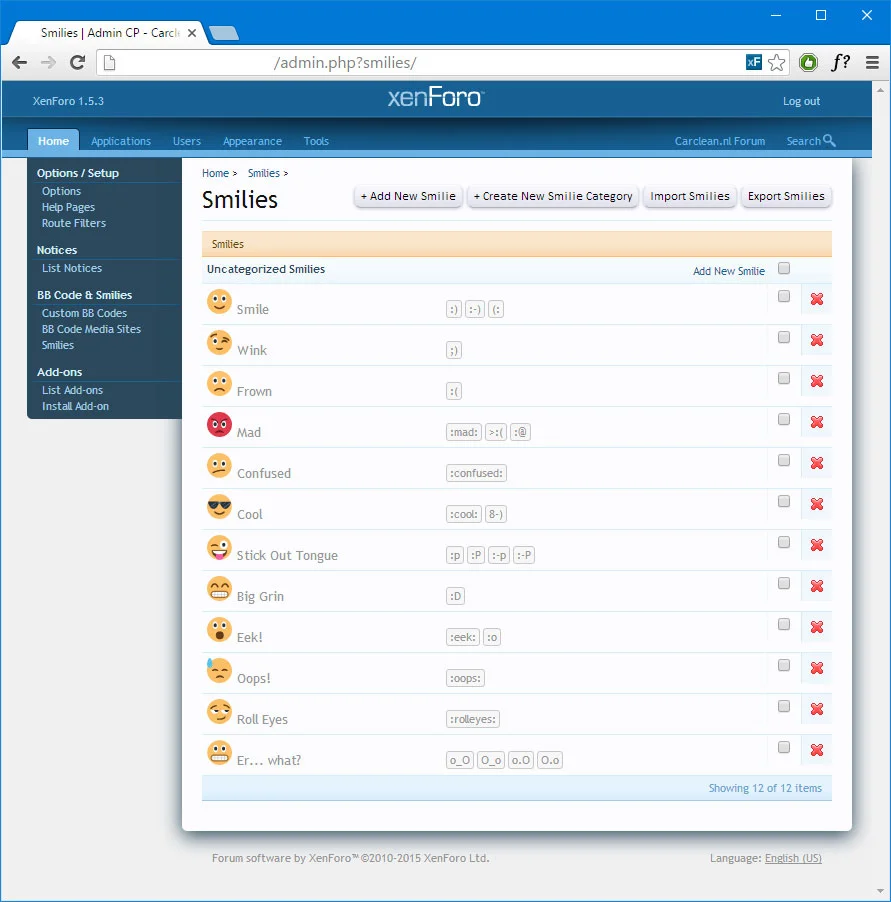Delete the Cool smilie with red X
Screen dimensions: 891x902
[x=816, y=504]
